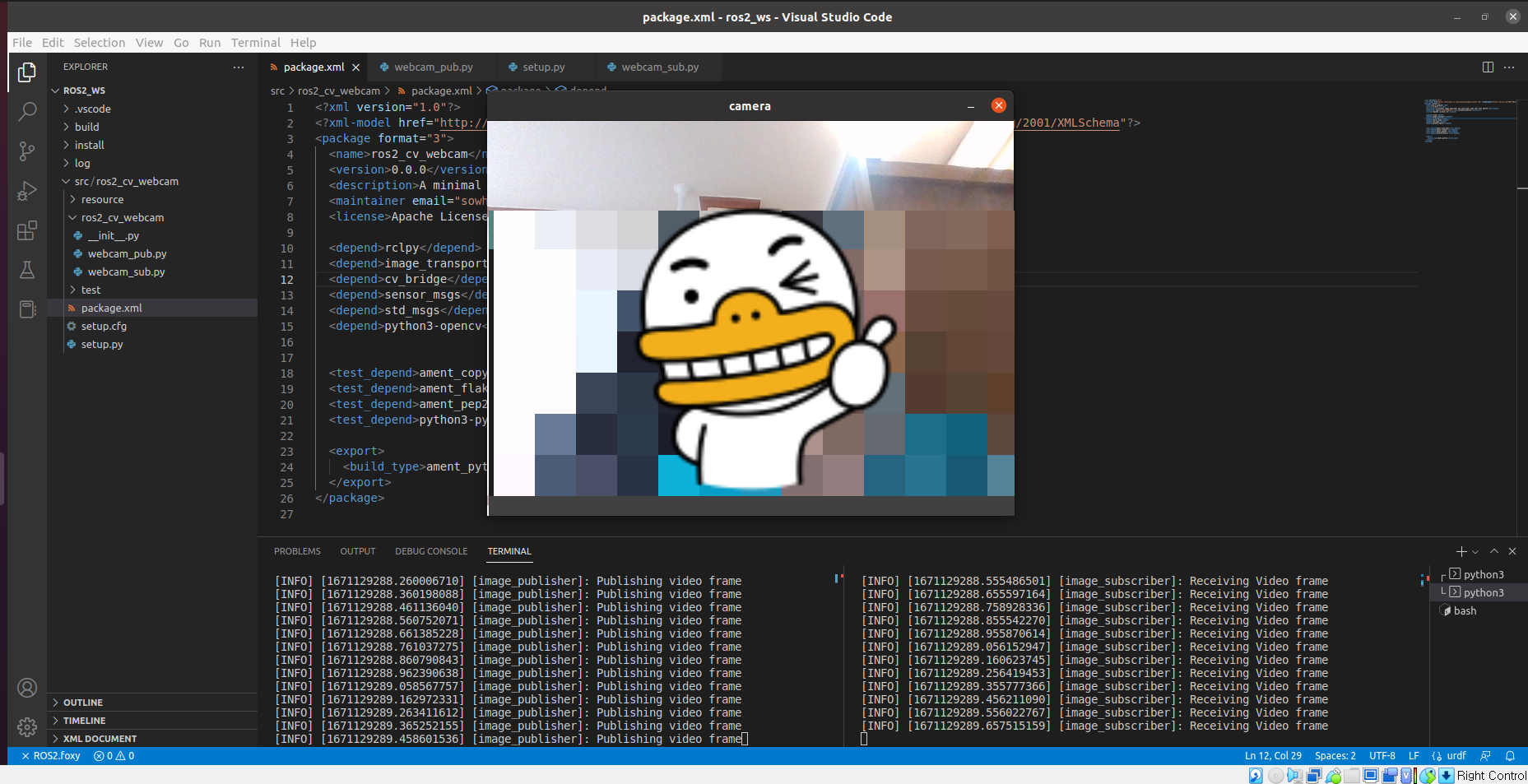Open setup.cfg in the explorer
1528x784 pixels.
click(152, 326)
